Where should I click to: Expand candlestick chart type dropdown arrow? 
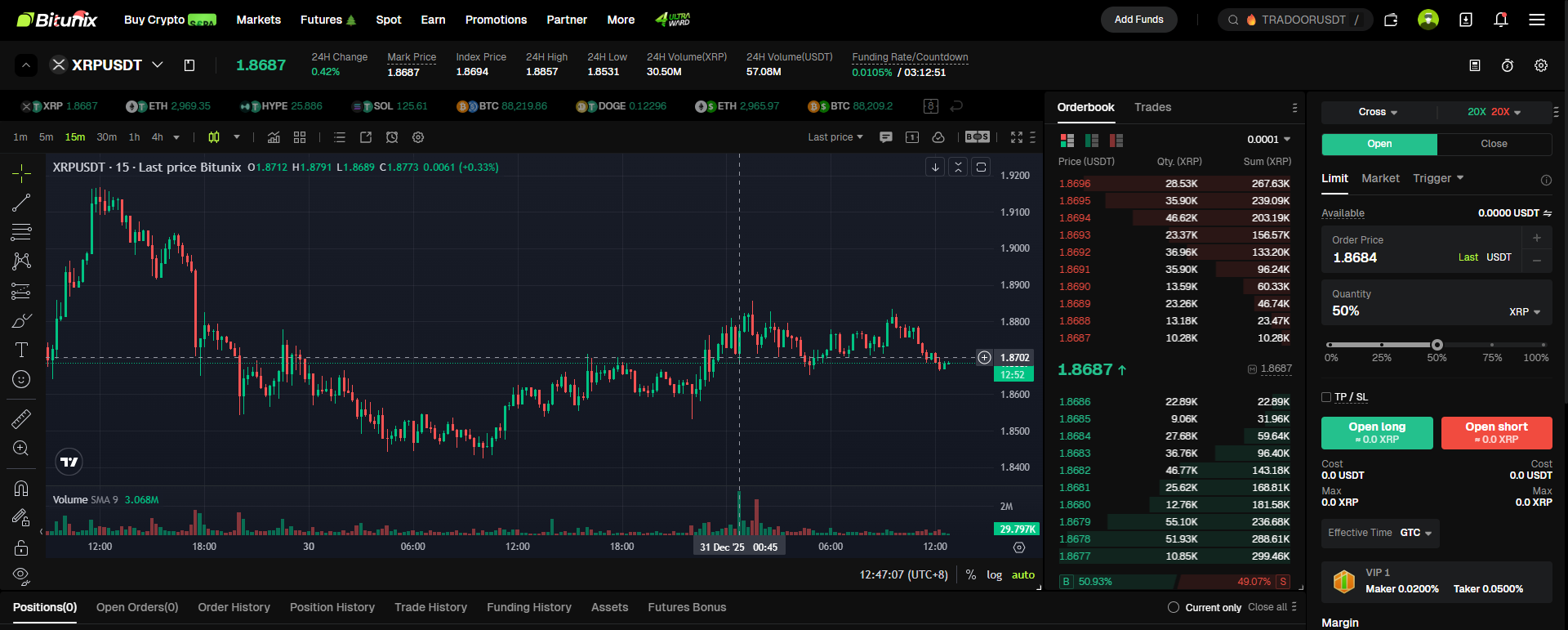tap(237, 137)
